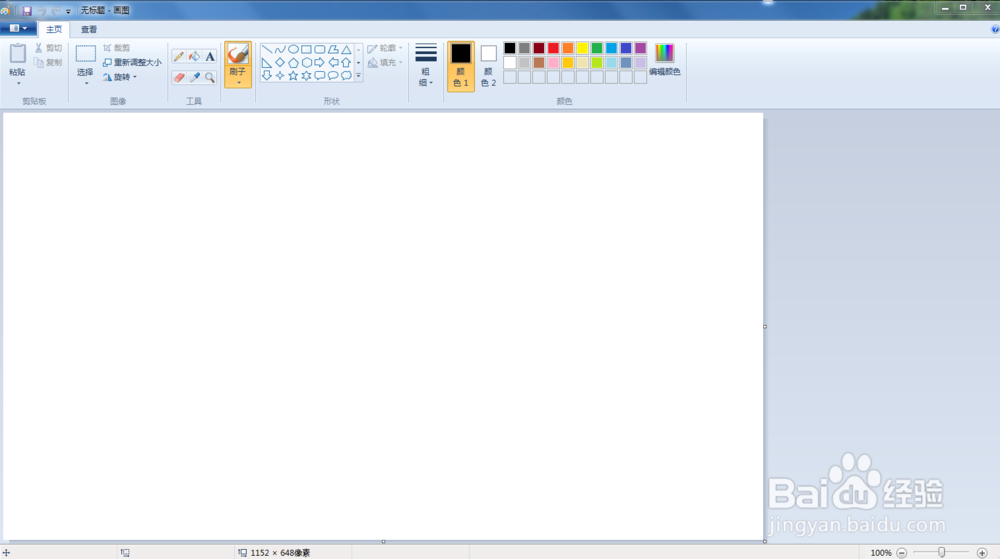
Task: Choose the Five-point star shape
Action: pyautogui.click(x=293, y=75)
